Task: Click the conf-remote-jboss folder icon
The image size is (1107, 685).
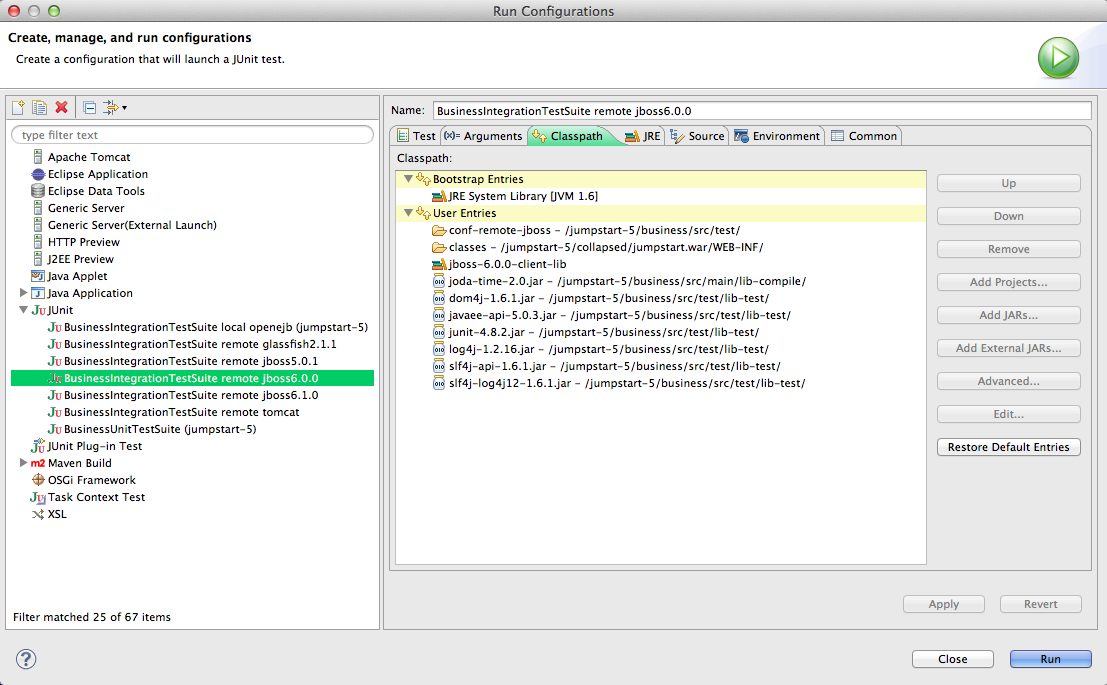Action: (439, 230)
